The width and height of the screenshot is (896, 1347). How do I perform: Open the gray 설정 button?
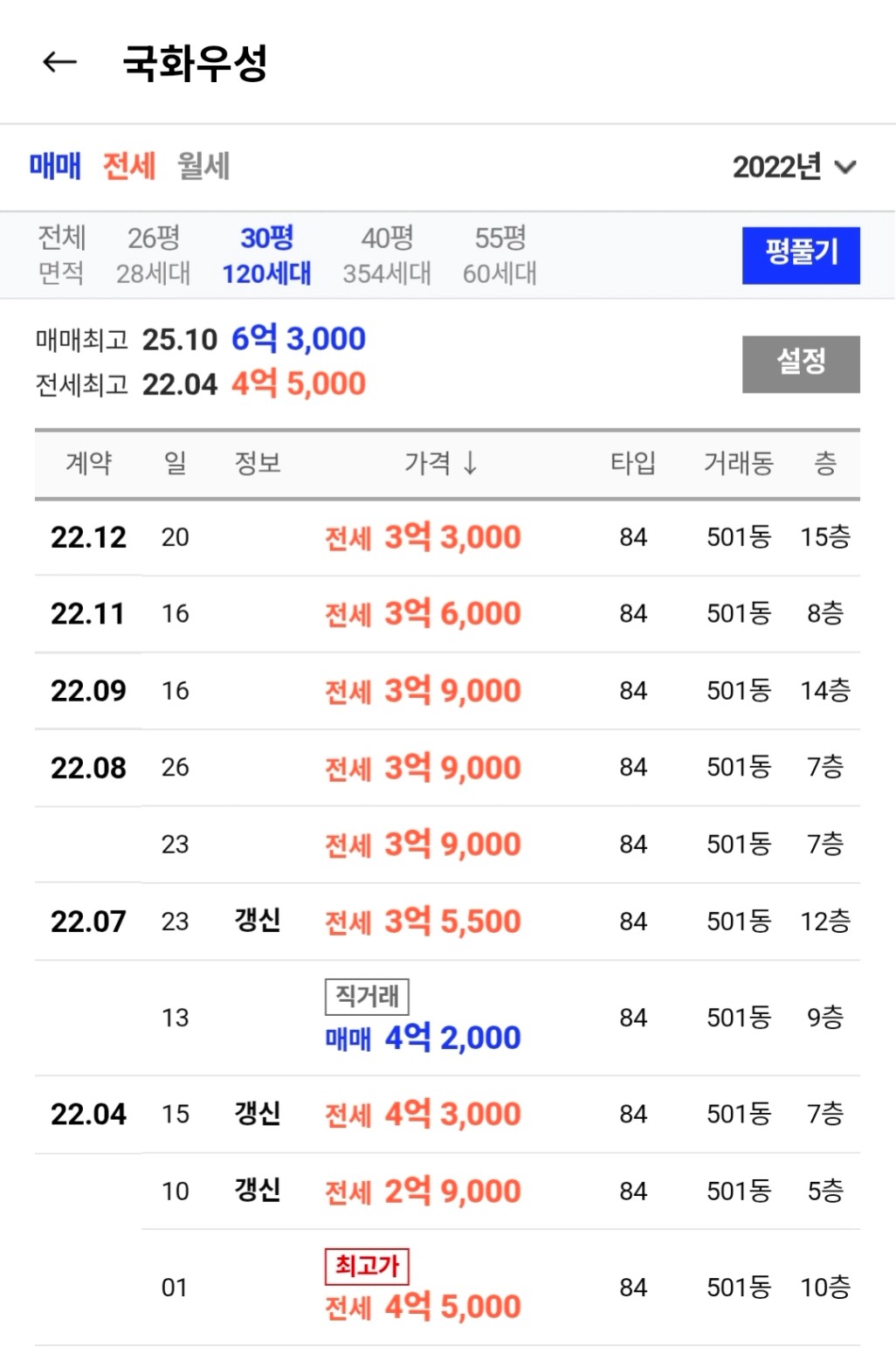801,363
